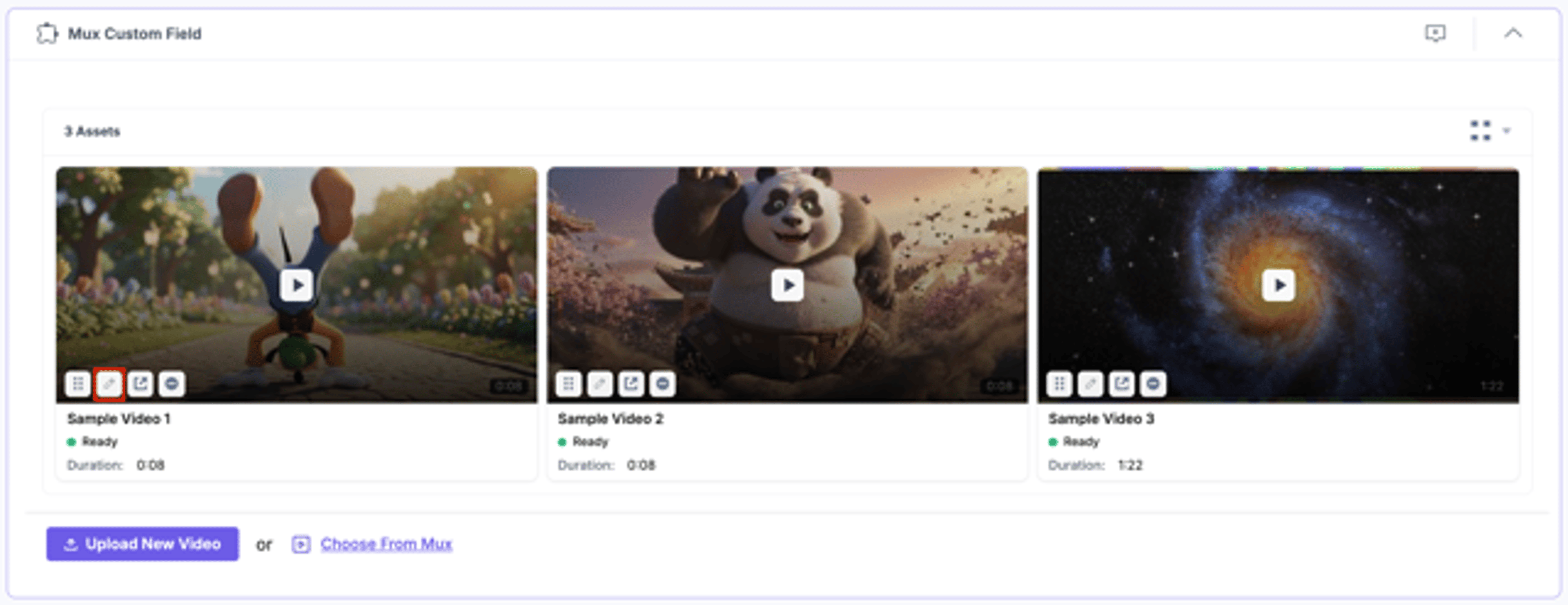Viewport: 1568px width, 605px height.
Task: Select the Sample Video 2 title
Action: point(610,419)
